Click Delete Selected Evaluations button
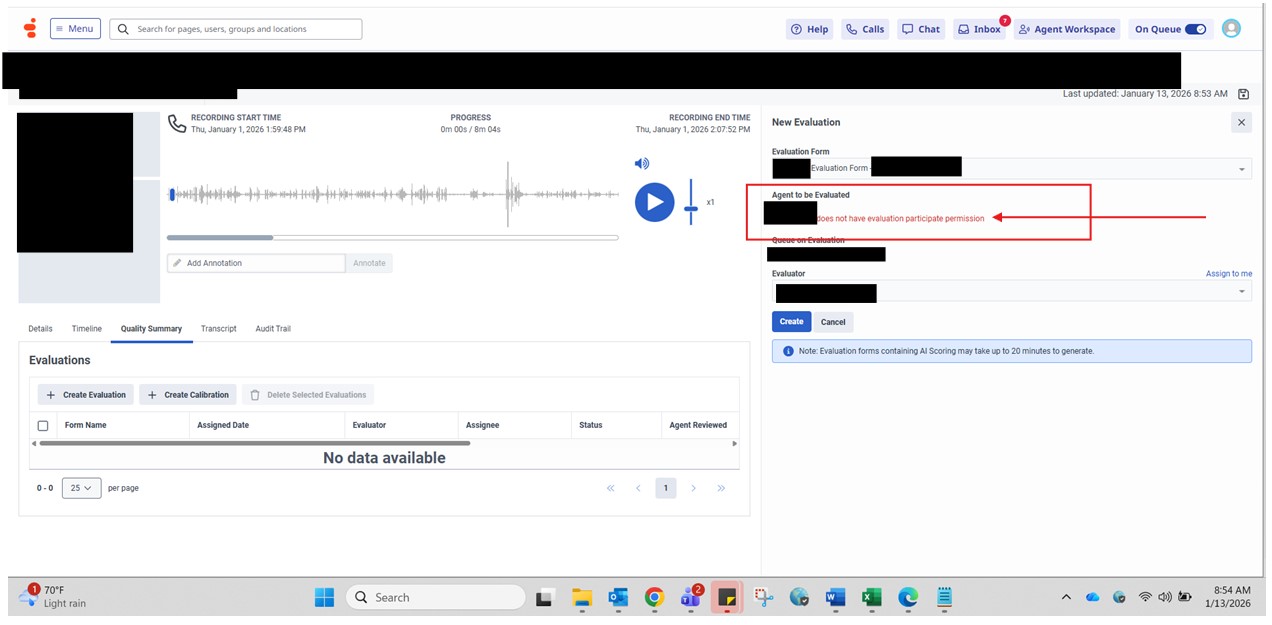This screenshot has height=625, width=1272. (x=308, y=395)
